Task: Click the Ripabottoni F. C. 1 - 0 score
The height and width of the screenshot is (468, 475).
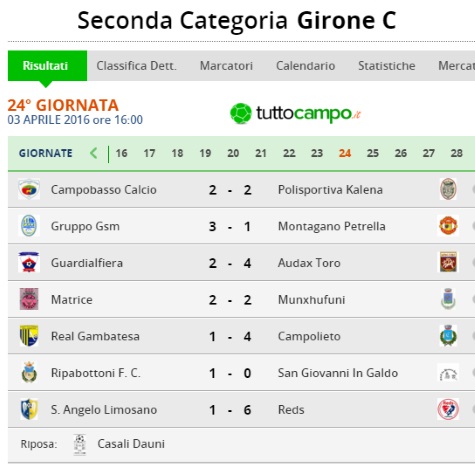Action: pyautogui.click(x=230, y=373)
